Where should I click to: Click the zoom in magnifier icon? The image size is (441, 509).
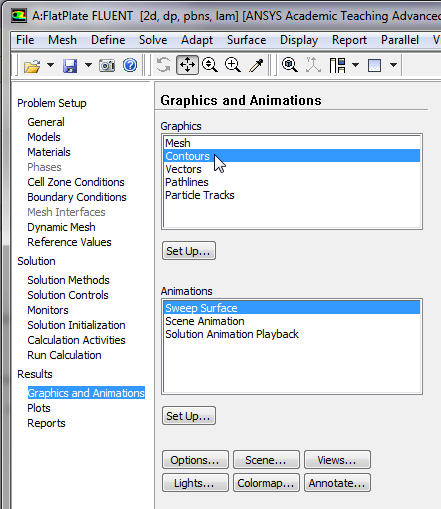[x=232, y=65]
